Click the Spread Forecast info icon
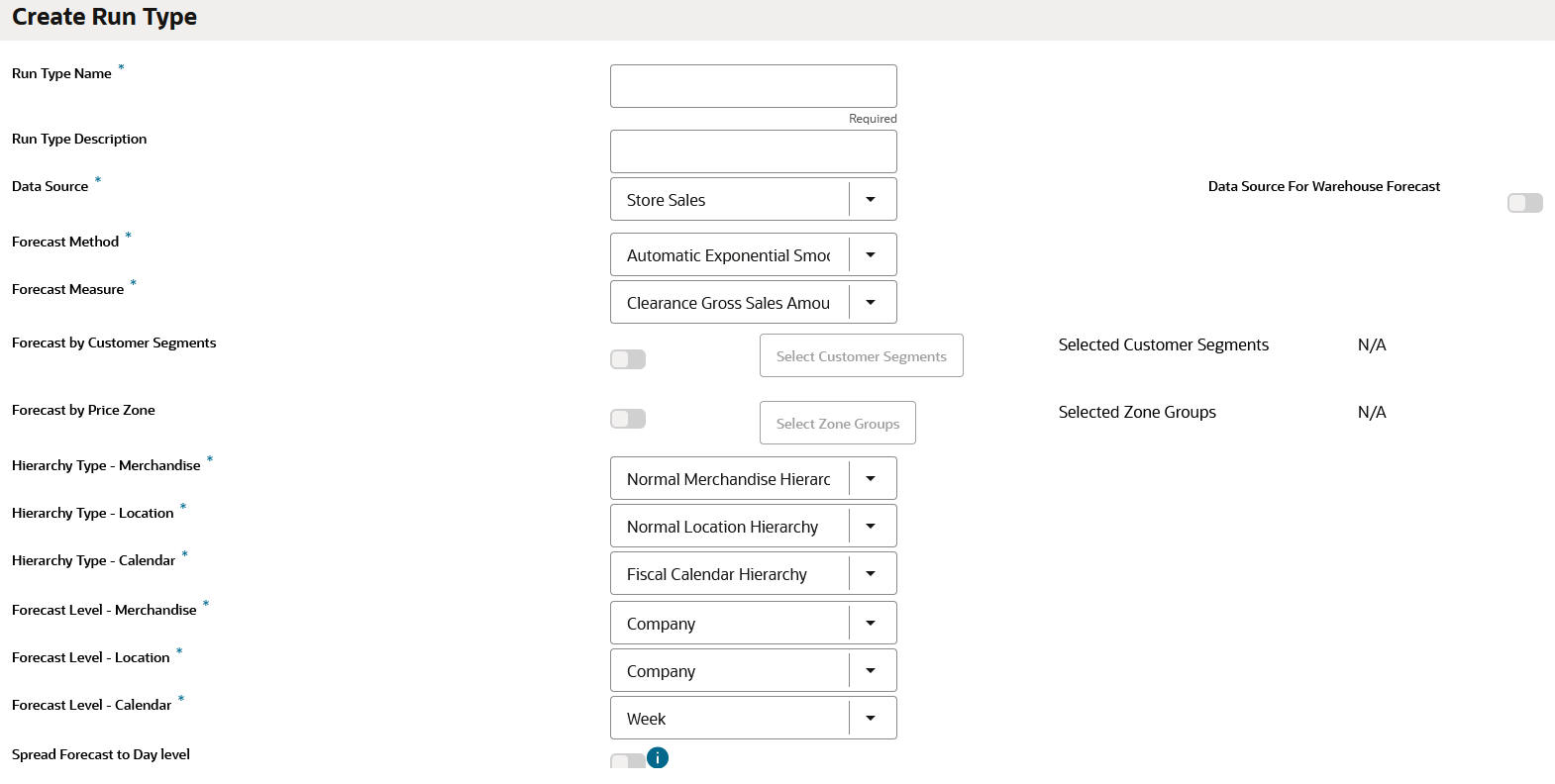The width and height of the screenshot is (1555, 784). 658,758
